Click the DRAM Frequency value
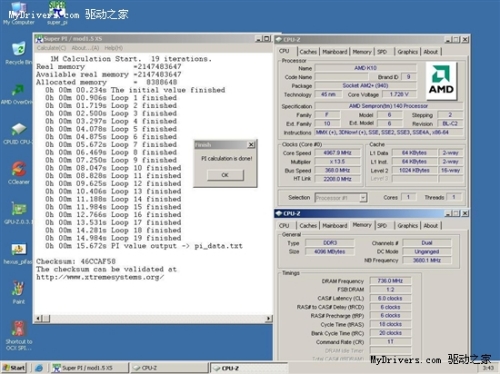This screenshot has width=500, height=374. coord(390,281)
